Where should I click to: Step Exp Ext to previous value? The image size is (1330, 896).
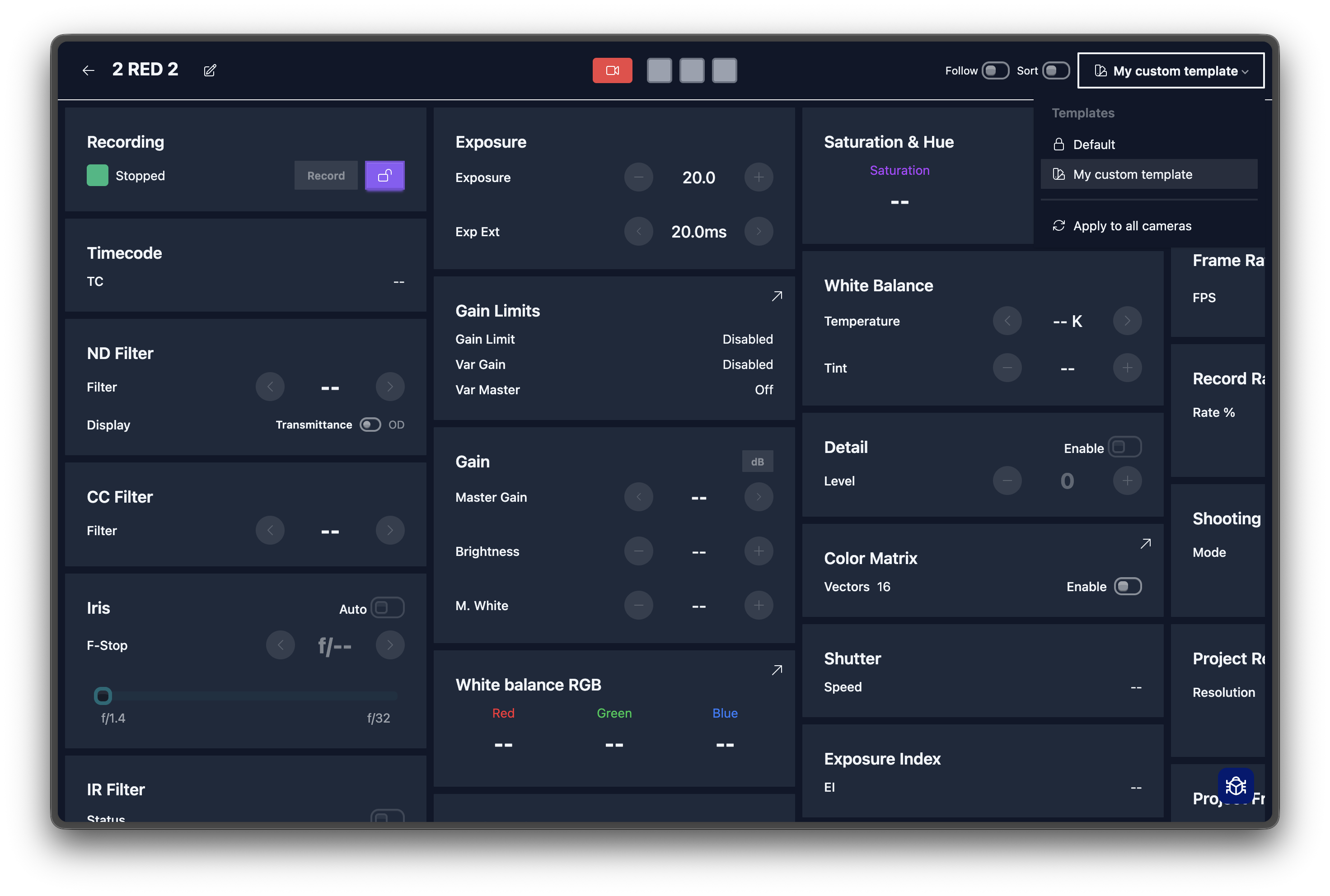click(638, 231)
